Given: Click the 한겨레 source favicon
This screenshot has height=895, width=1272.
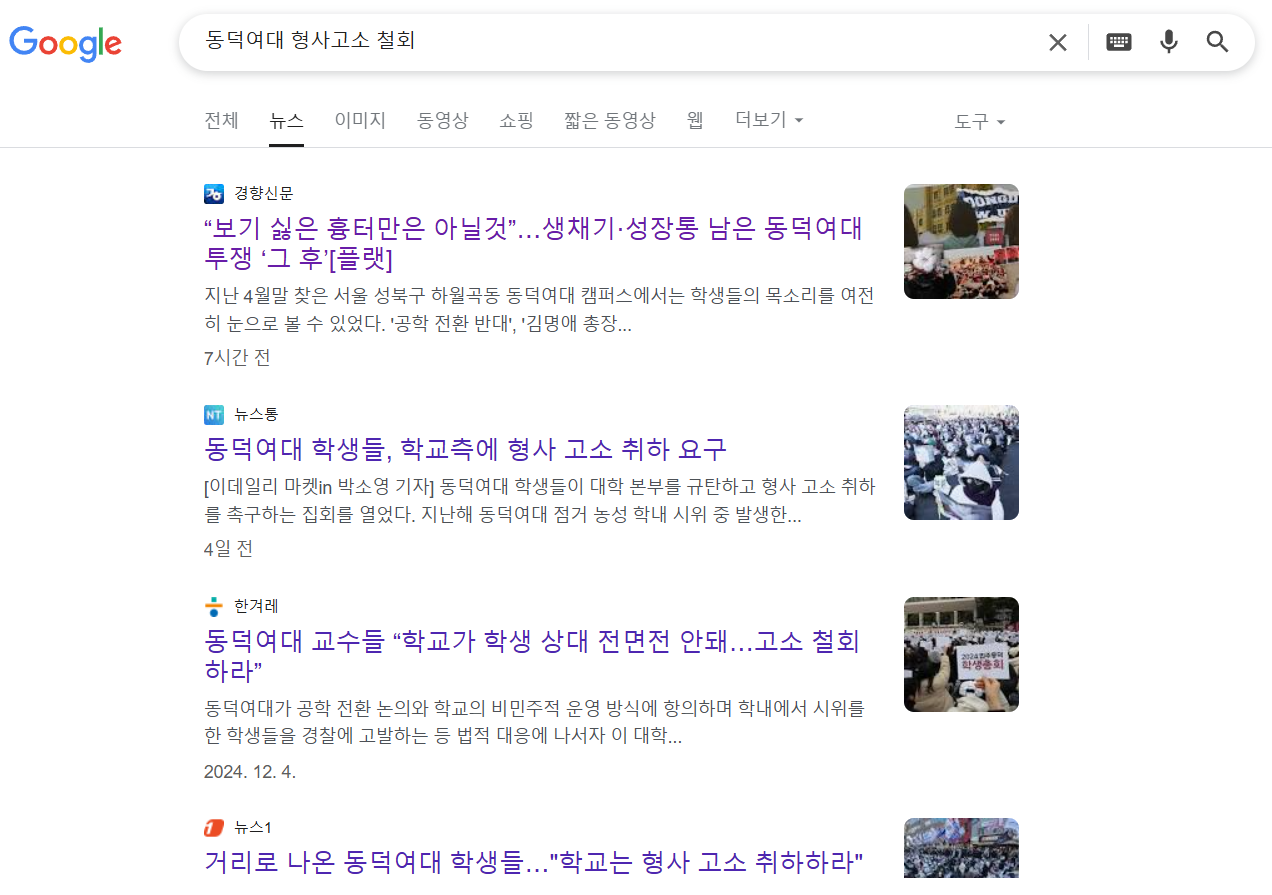Looking at the screenshot, I should 214,607.
